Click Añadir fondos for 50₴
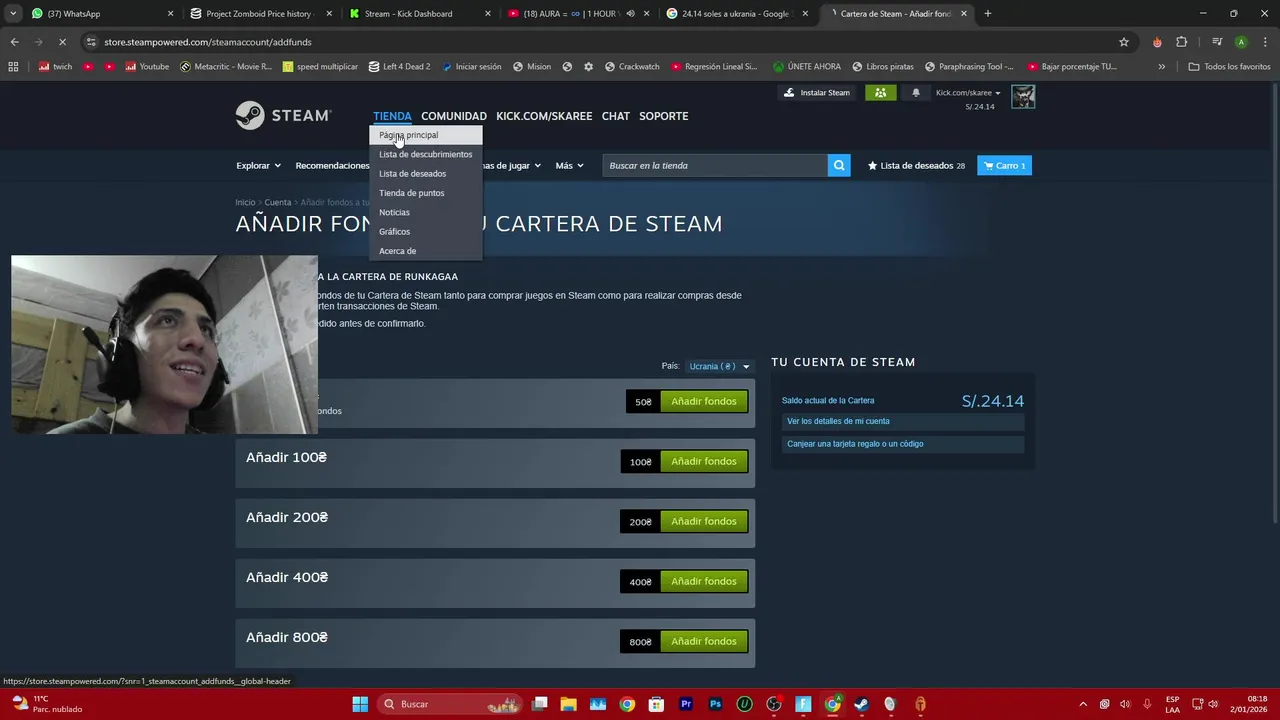 coord(704,401)
